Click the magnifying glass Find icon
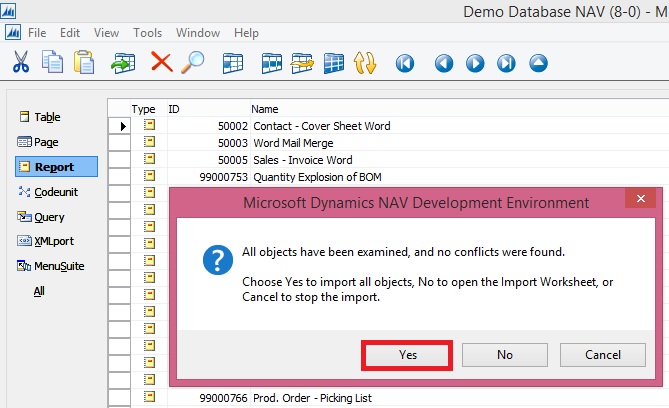Image resolution: width=669 pixels, height=408 pixels. pyautogui.click(x=192, y=63)
